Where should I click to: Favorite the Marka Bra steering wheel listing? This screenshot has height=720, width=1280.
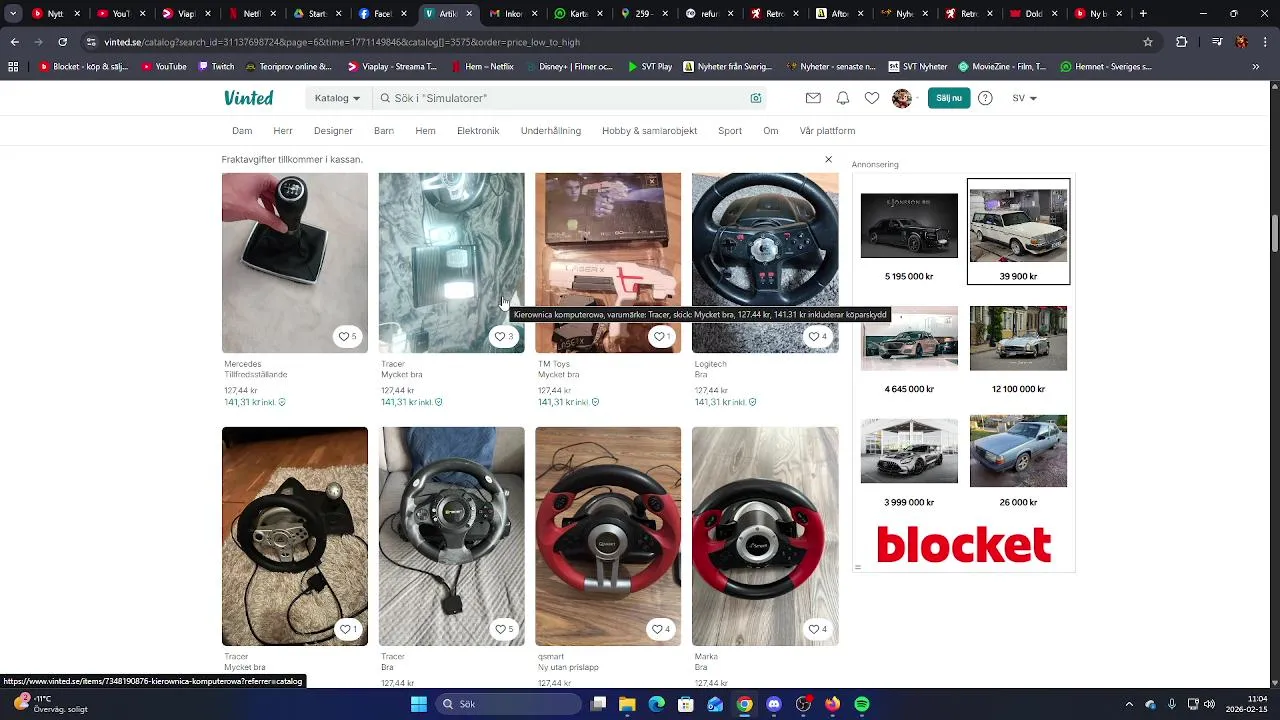[818, 629]
